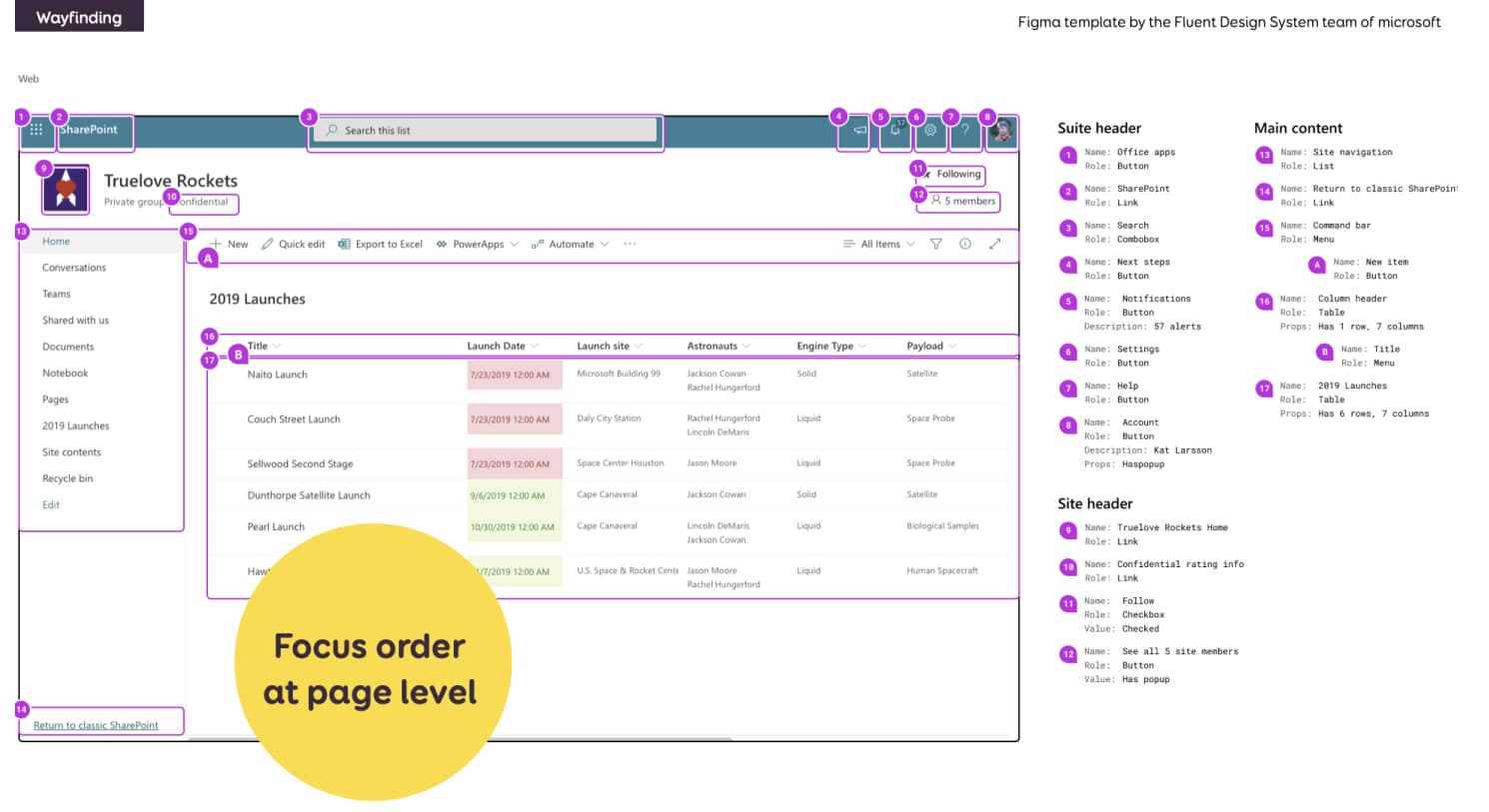The image size is (1489, 812).
Task: Select Conversations in the site navigation
Action: click(x=74, y=268)
